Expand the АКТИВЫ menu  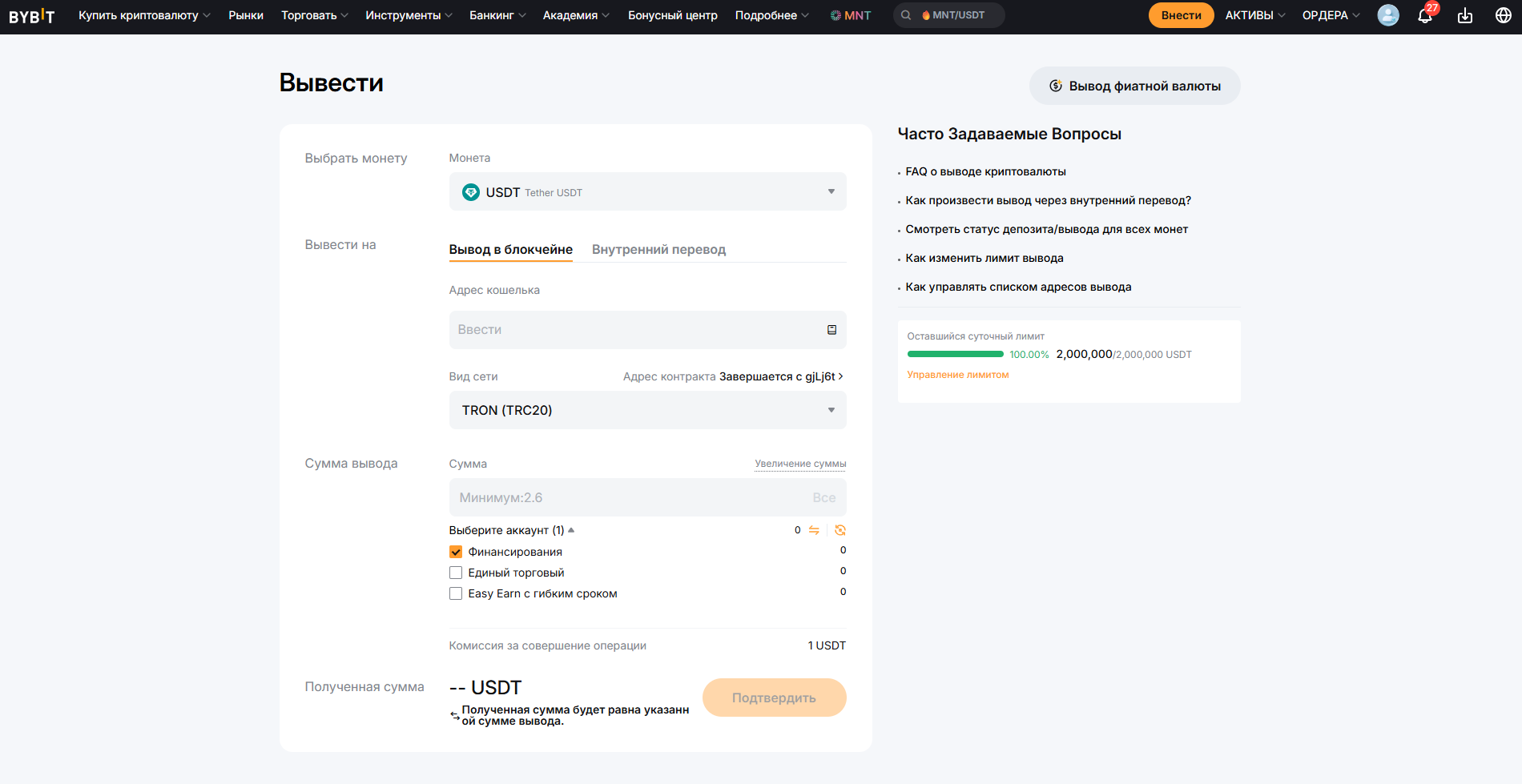coord(1255,15)
